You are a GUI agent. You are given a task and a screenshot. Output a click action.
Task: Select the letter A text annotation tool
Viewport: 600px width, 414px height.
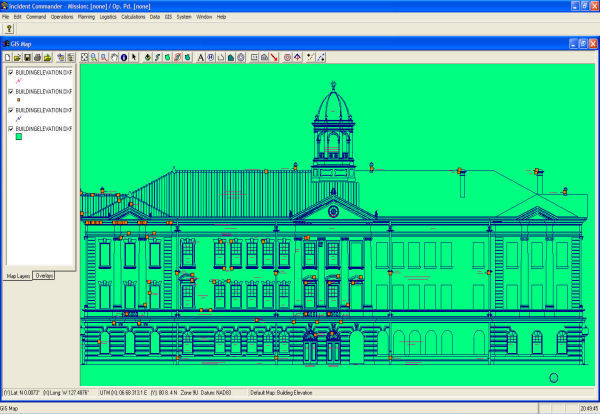point(201,57)
